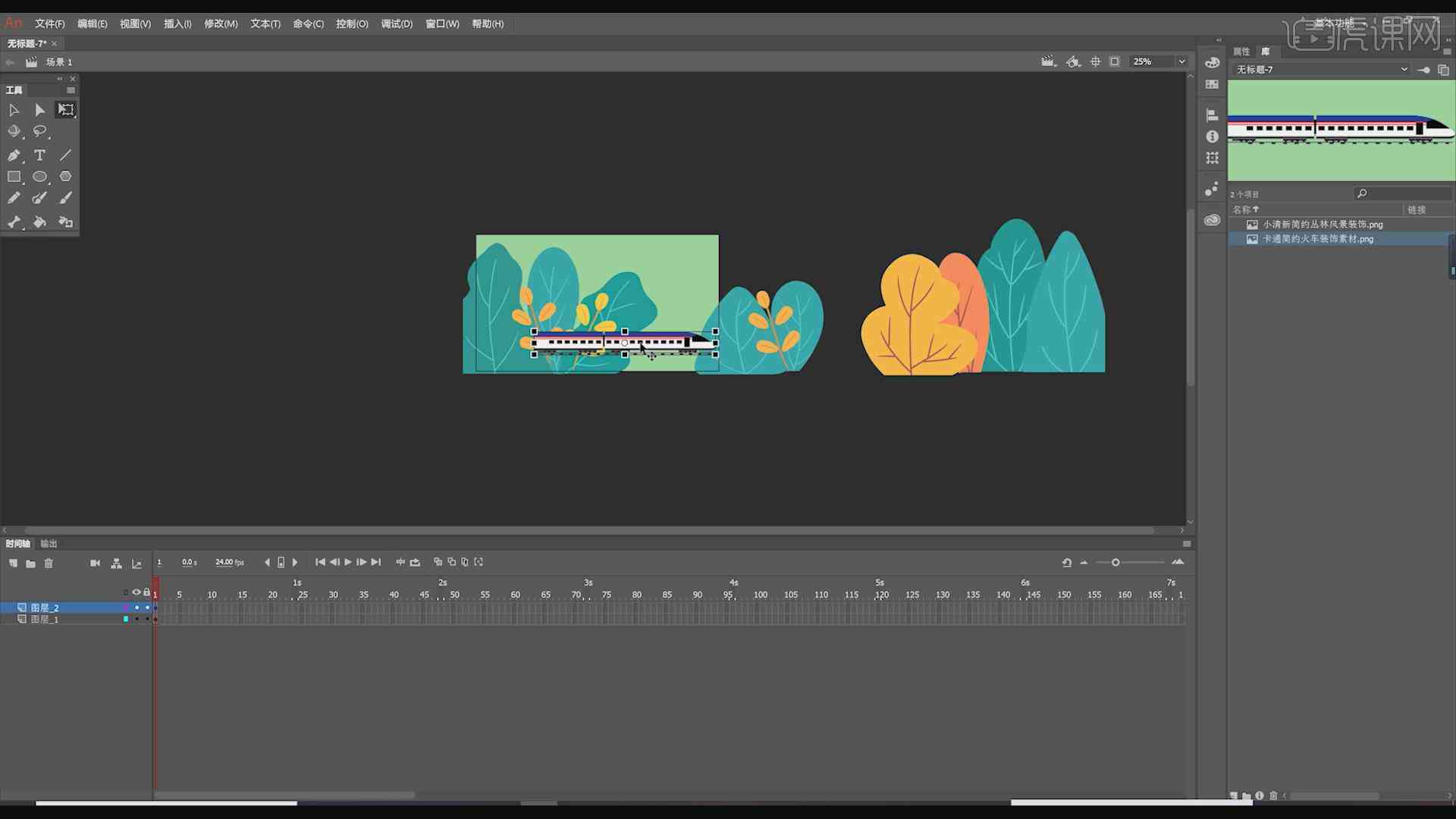Image resolution: width=1456 pixels, height=819 pixels.
Task: Select the Text tool
Action: [x=39, y=155]
